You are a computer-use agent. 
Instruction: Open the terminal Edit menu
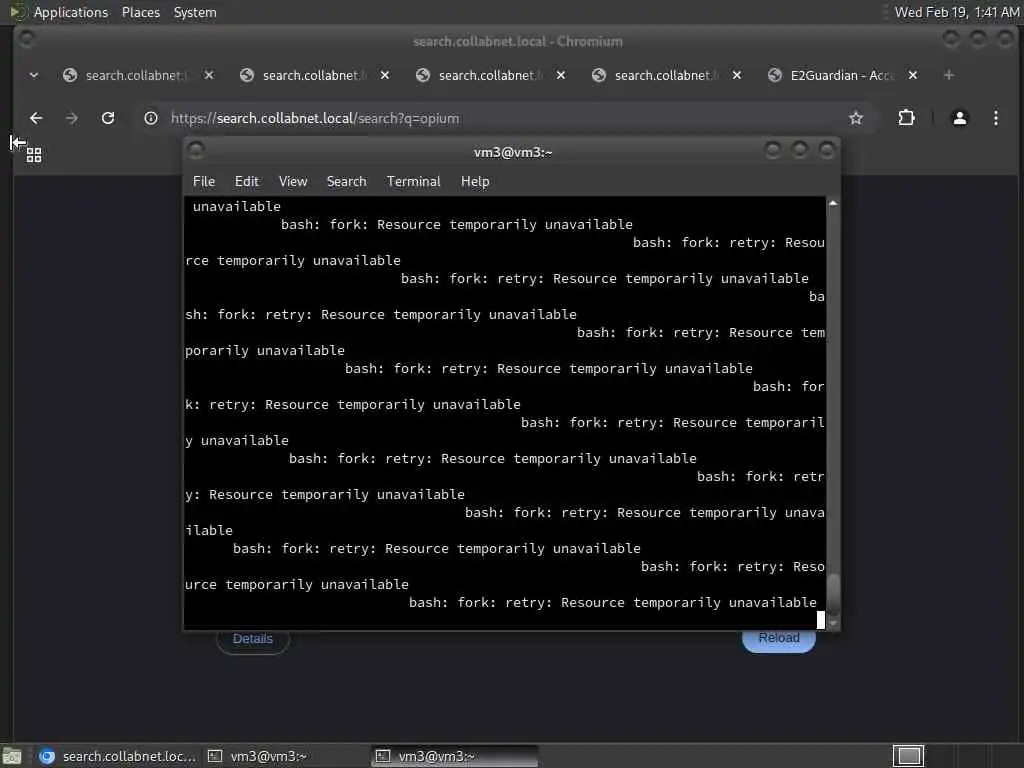[x=247, y=182]
